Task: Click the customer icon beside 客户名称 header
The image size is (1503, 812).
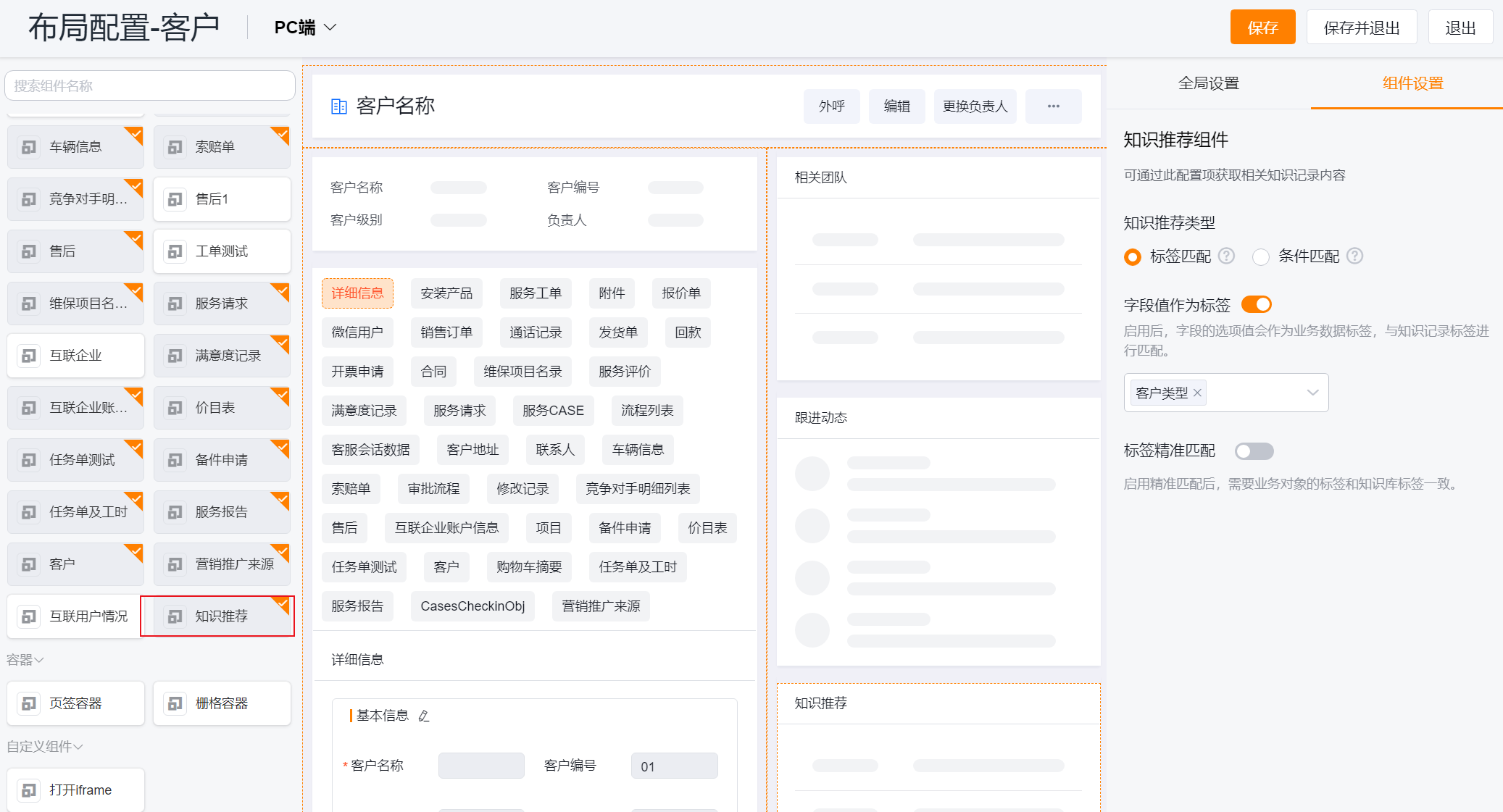Action: tap(338, 106)
